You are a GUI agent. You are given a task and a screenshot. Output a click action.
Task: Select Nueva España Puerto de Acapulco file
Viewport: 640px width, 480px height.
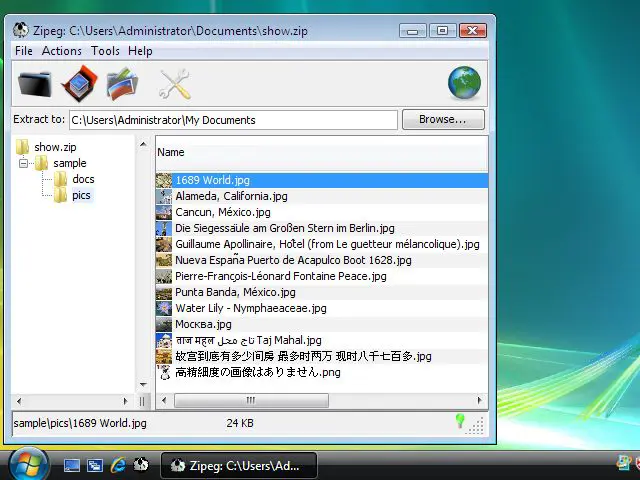[293, 260]
